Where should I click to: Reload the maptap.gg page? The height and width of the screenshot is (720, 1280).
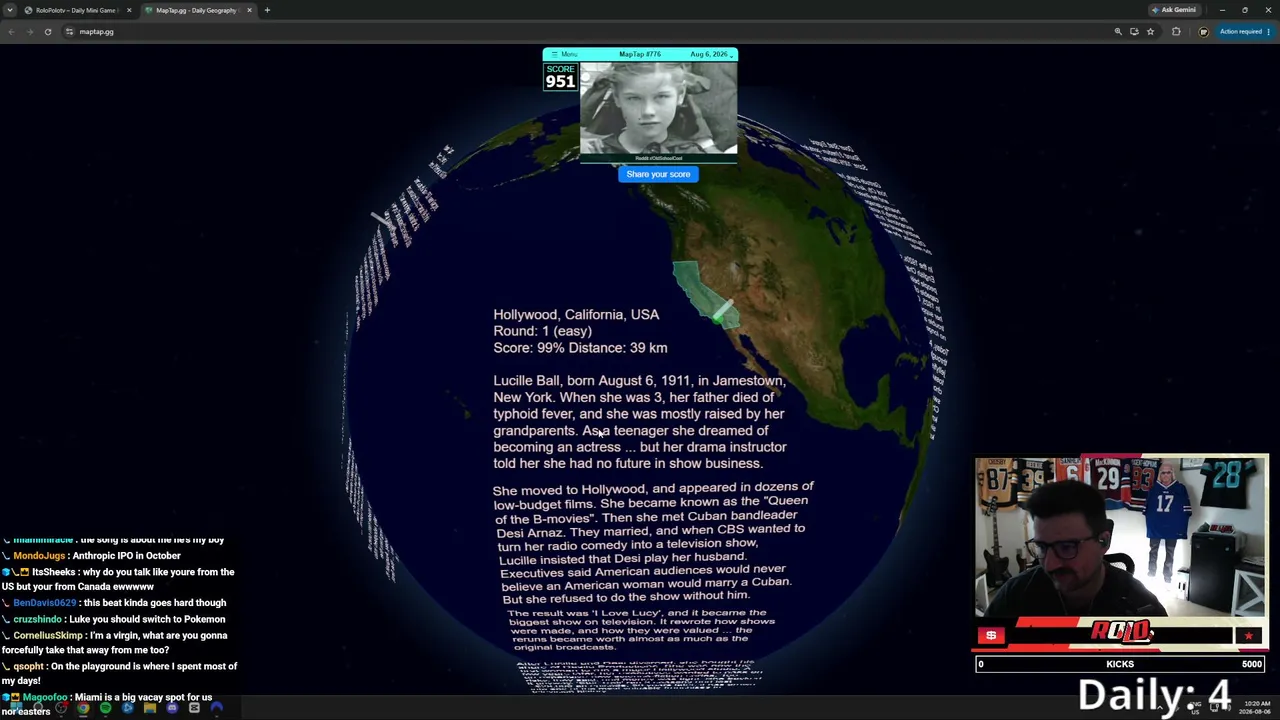48,32
